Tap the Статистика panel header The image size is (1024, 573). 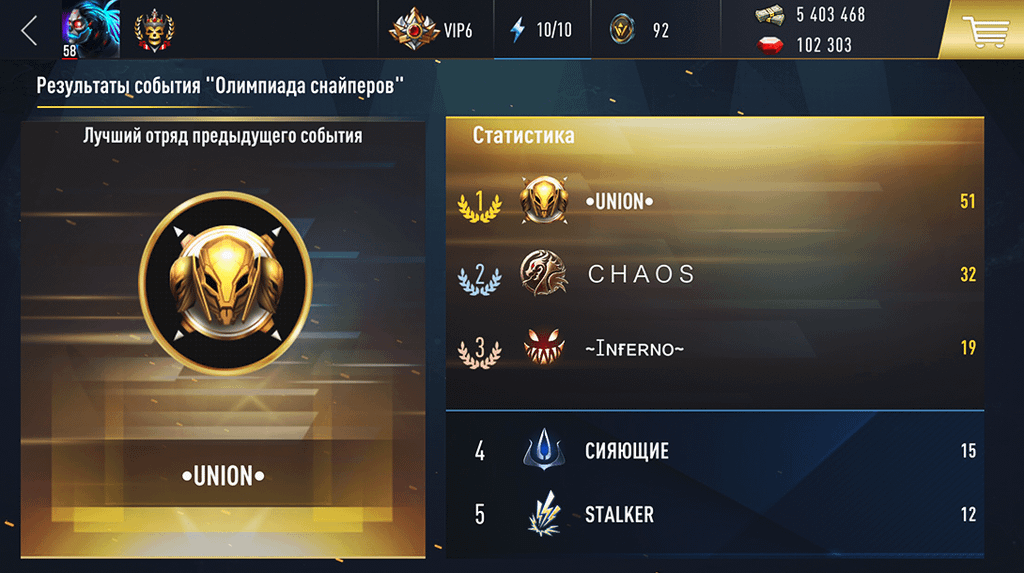[523, 135]
